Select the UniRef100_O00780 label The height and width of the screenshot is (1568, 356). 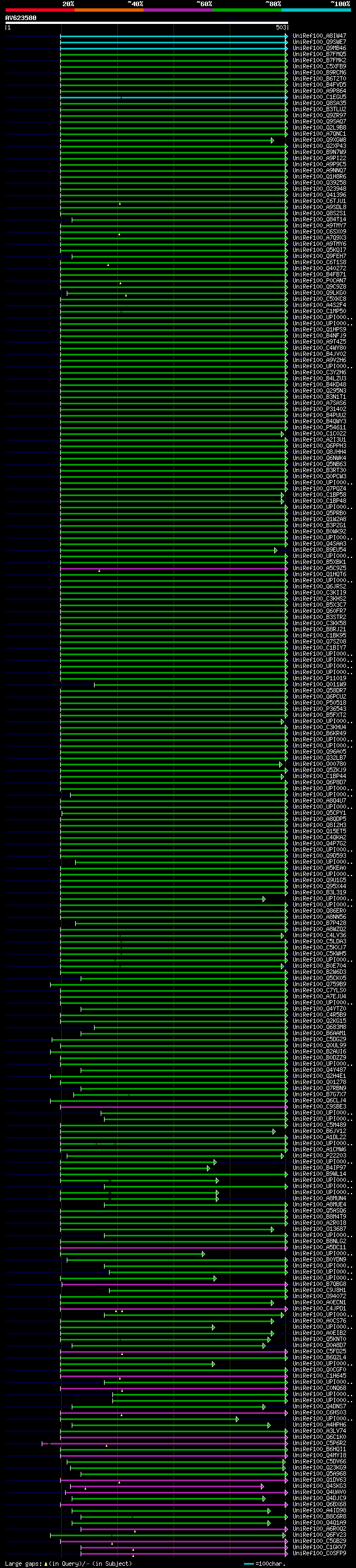(319, 764)
